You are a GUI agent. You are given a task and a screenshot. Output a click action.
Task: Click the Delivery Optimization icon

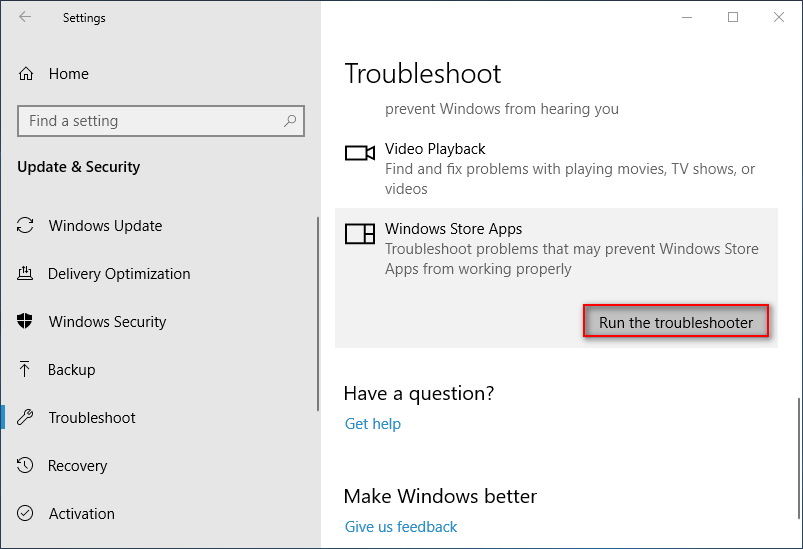point(25,273)
